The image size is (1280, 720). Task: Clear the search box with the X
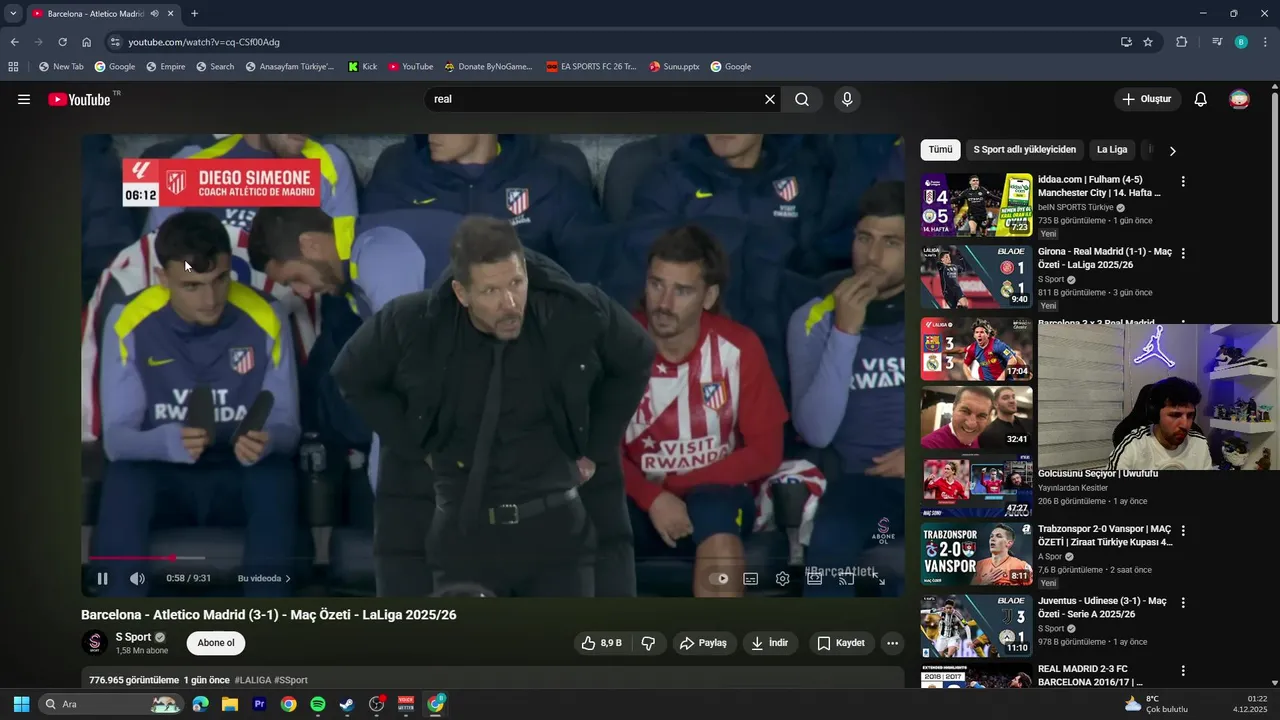pos(770,99)
